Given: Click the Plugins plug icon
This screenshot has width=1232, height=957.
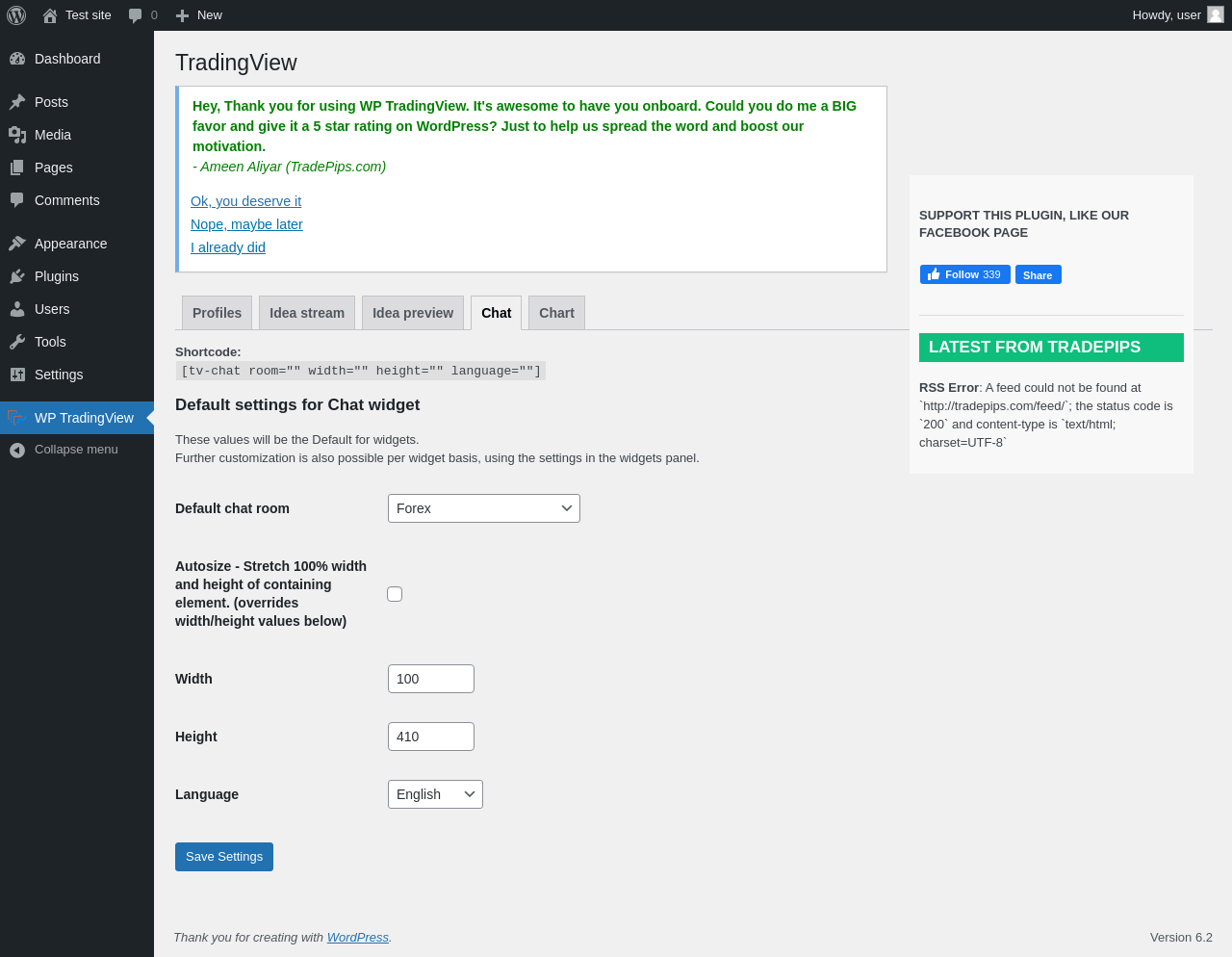Looking at the screenshot, I should coord(17,276).
